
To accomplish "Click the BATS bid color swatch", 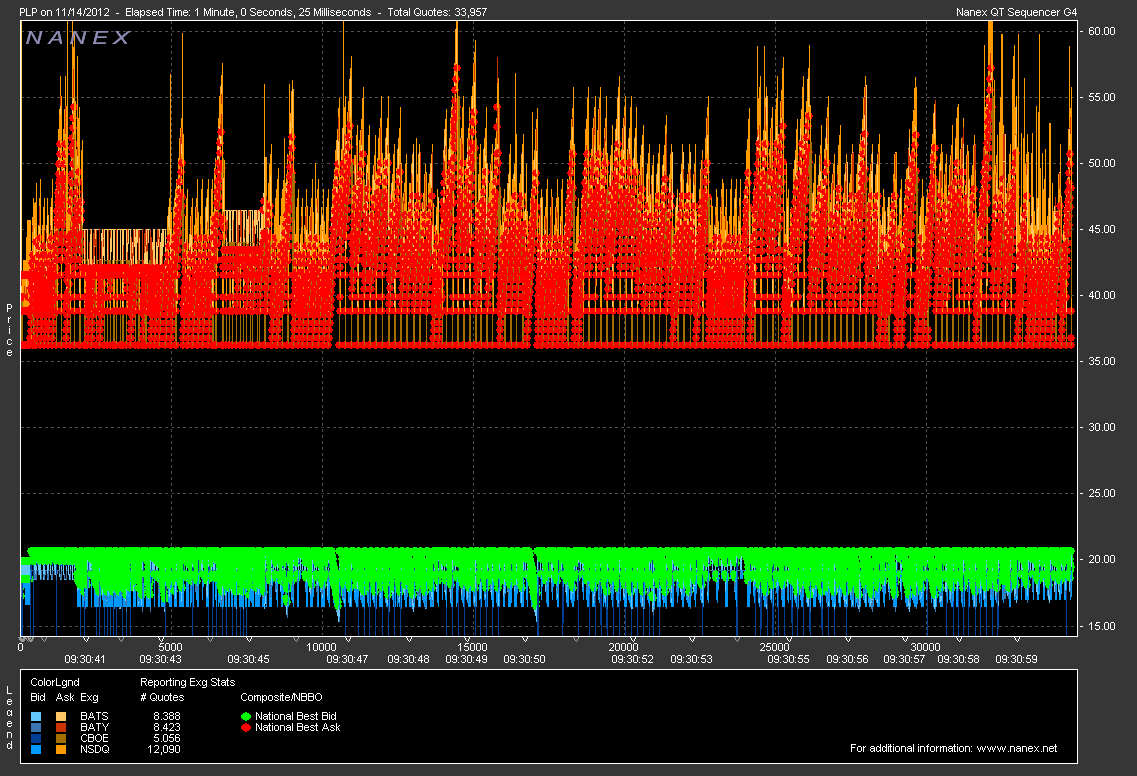I will pyautogui.click(x=37, y=717).
